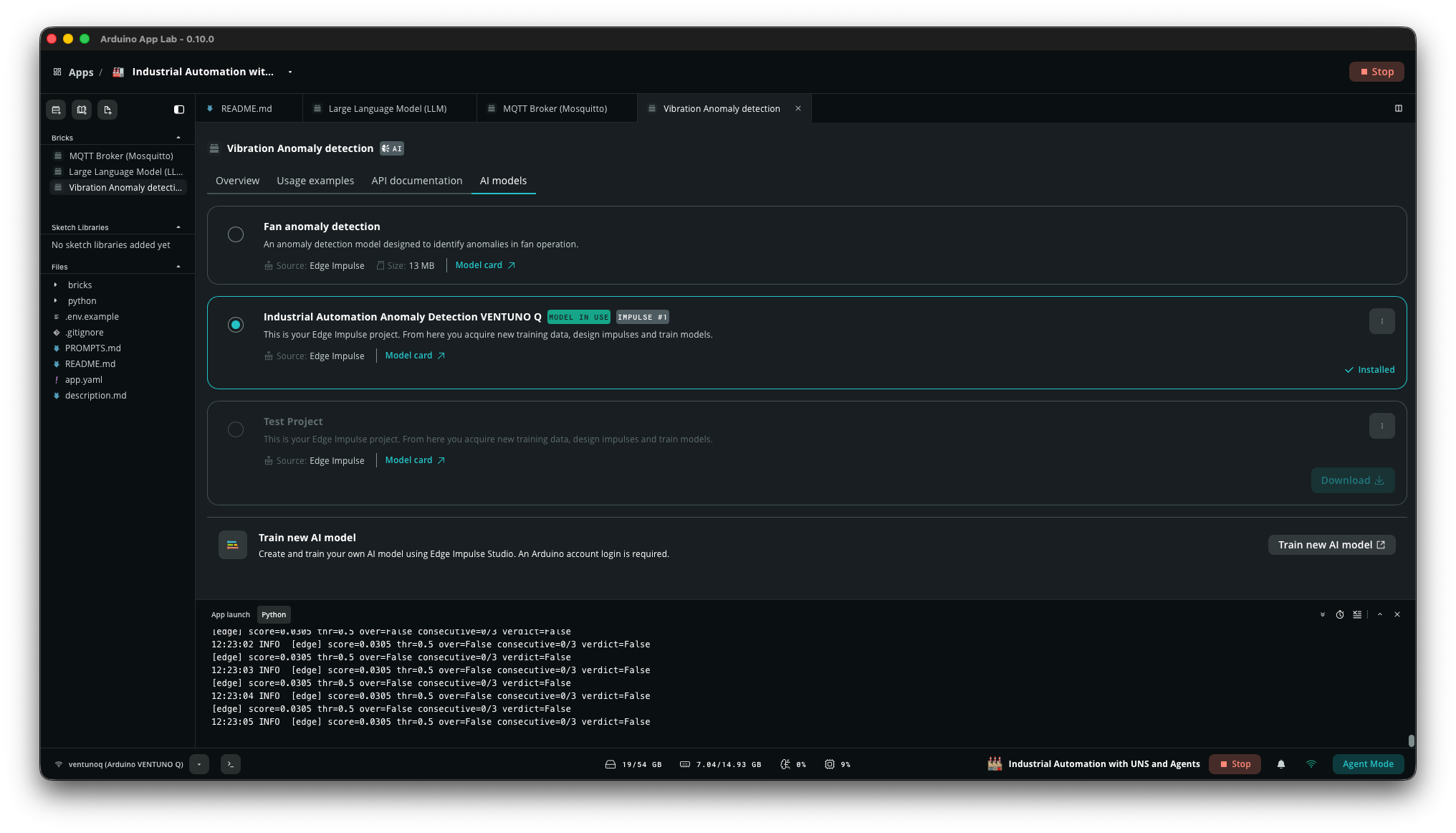Click the storage disk usage icon 19/54 GB

[610, 764]
